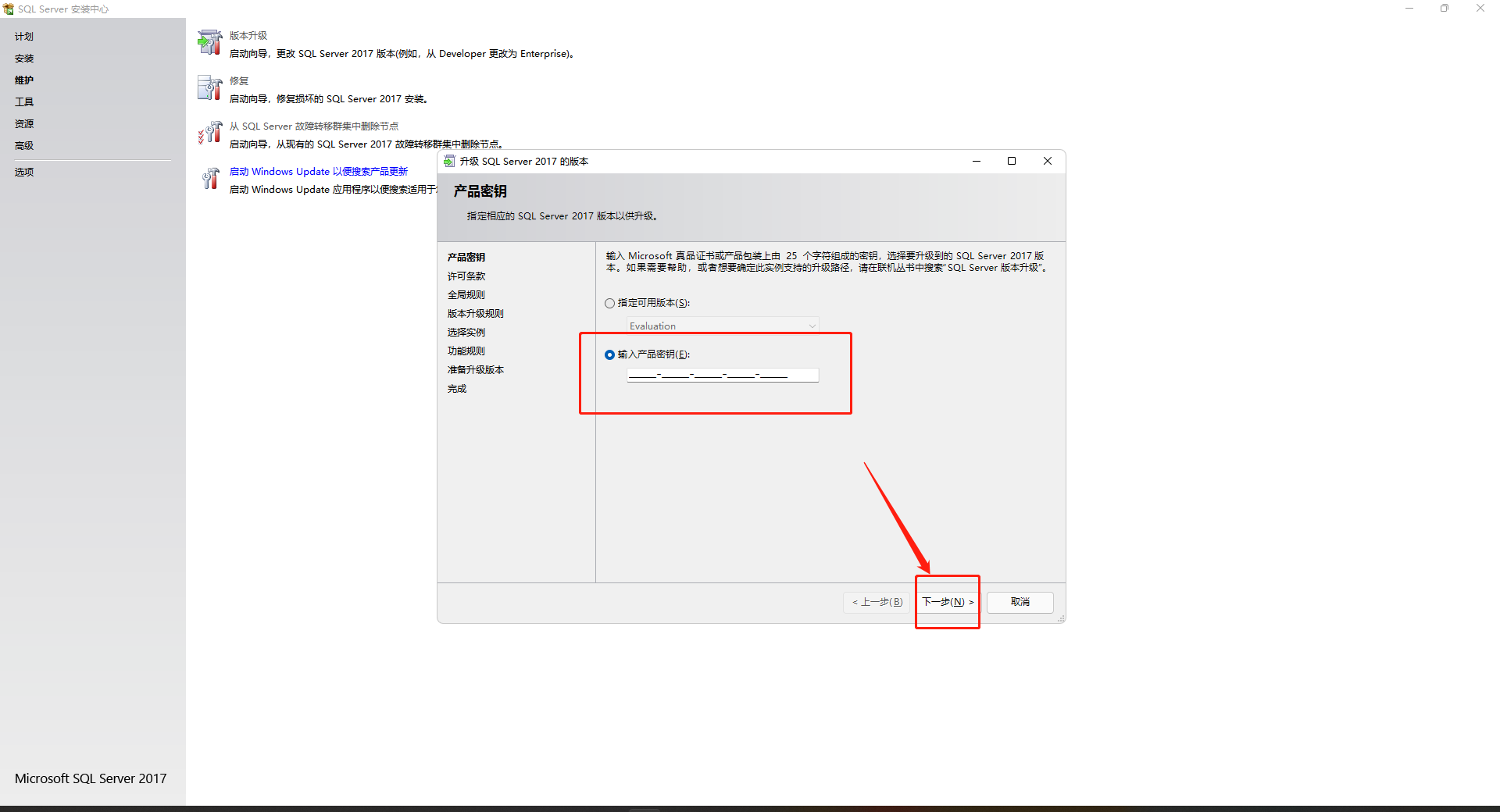The image size is (1500, 812).
Task: Select the 指定可用版本 radio button
Action: pyautogui.click(x=610, y=303)
